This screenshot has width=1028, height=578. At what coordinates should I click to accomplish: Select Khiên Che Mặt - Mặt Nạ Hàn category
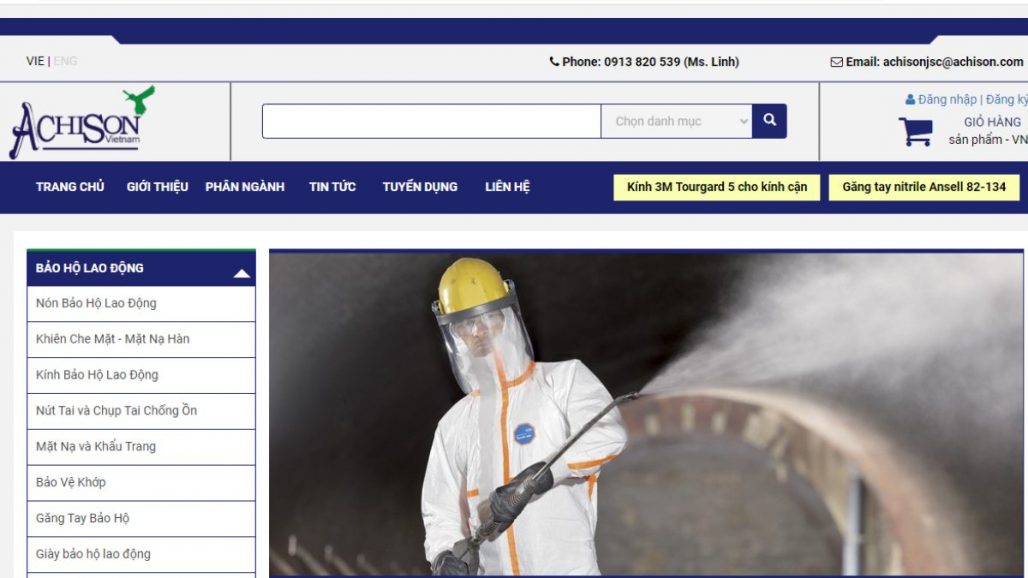(x=141, y=339)
